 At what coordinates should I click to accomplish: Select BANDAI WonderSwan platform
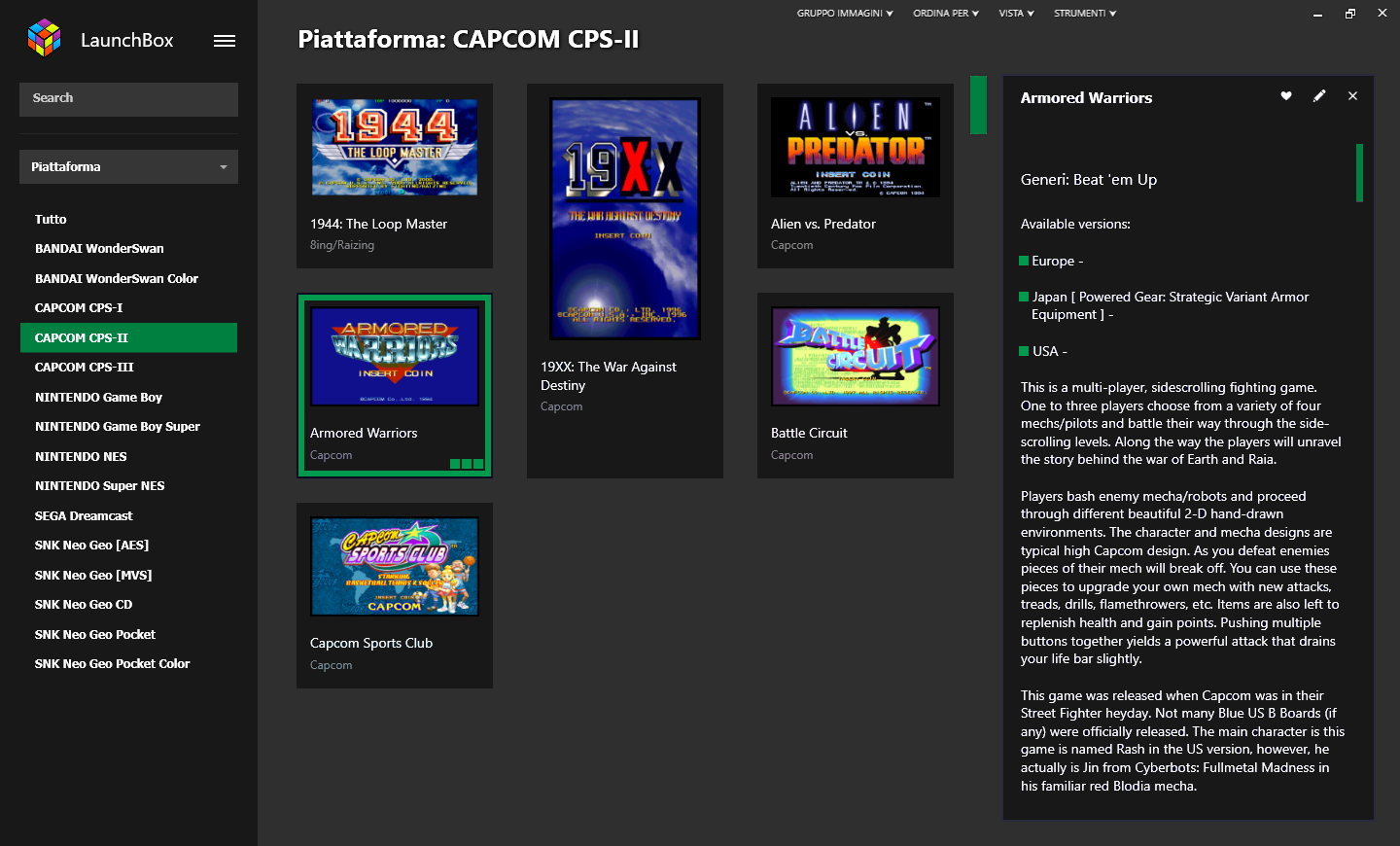tap(128, 249)
